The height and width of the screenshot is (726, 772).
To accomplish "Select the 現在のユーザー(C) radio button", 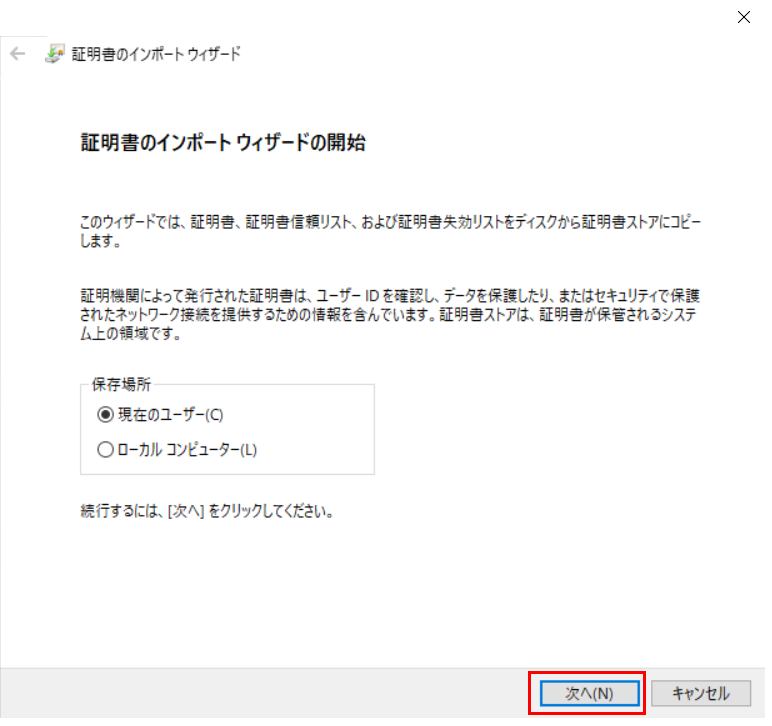I will tap(105, 415).
